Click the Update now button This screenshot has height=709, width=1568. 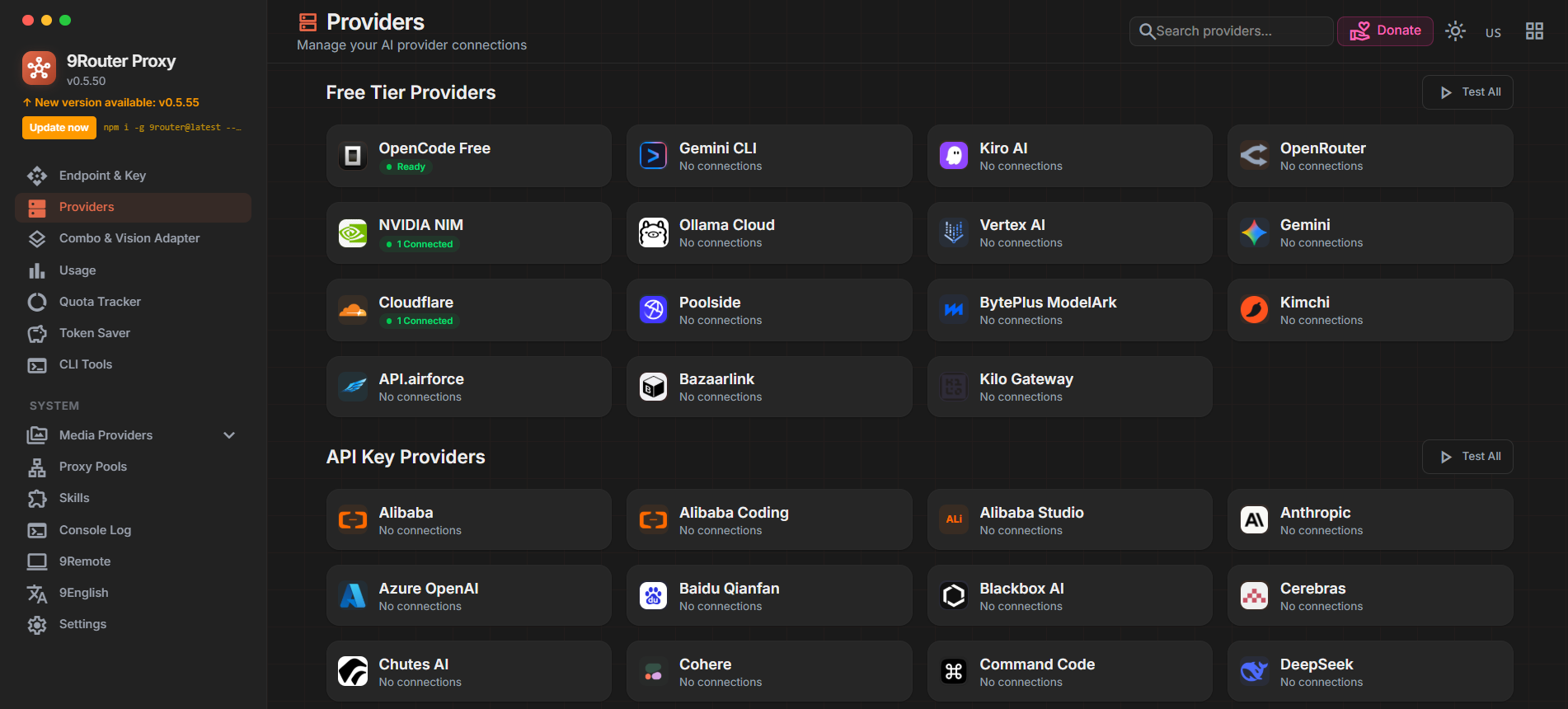point(59,128)
